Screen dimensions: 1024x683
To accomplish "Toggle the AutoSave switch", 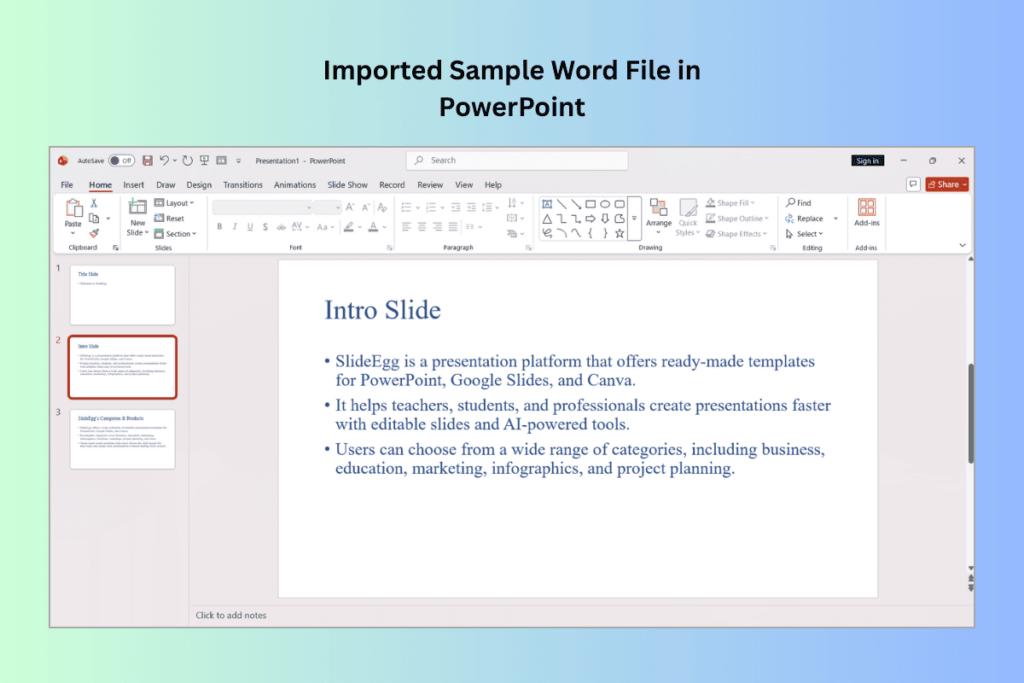I will coord(121,161).
